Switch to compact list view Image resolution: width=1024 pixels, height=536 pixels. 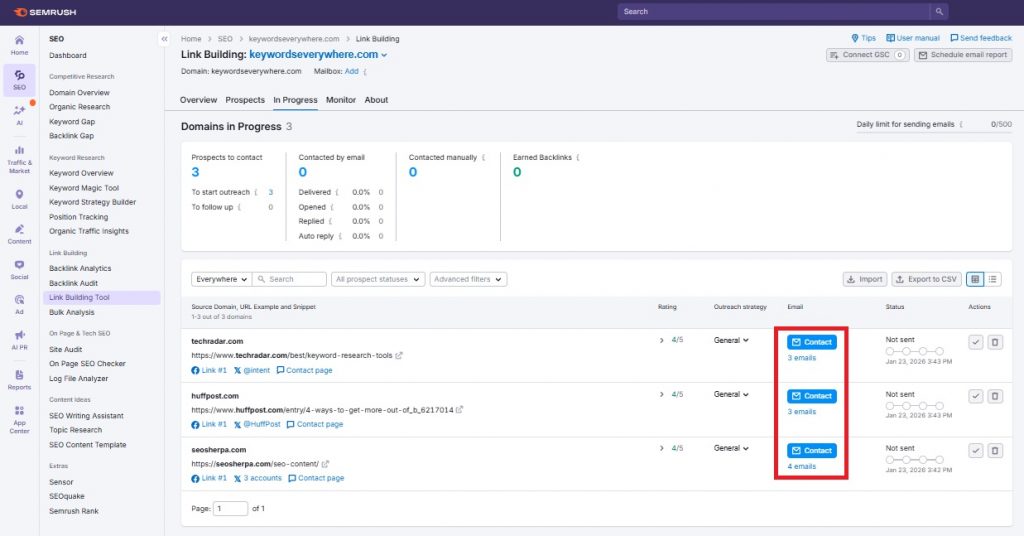[x=993, y=279]
